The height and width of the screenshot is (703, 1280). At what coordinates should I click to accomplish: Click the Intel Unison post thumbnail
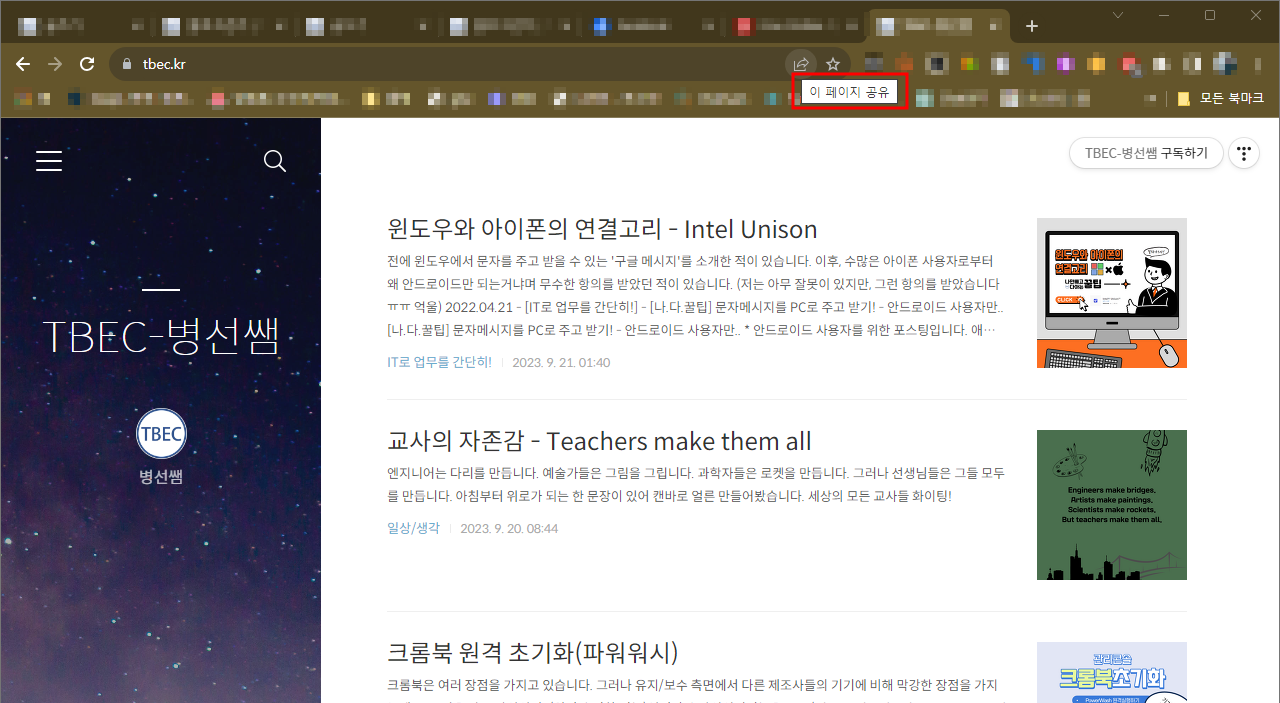click(x=1112, y=293)
